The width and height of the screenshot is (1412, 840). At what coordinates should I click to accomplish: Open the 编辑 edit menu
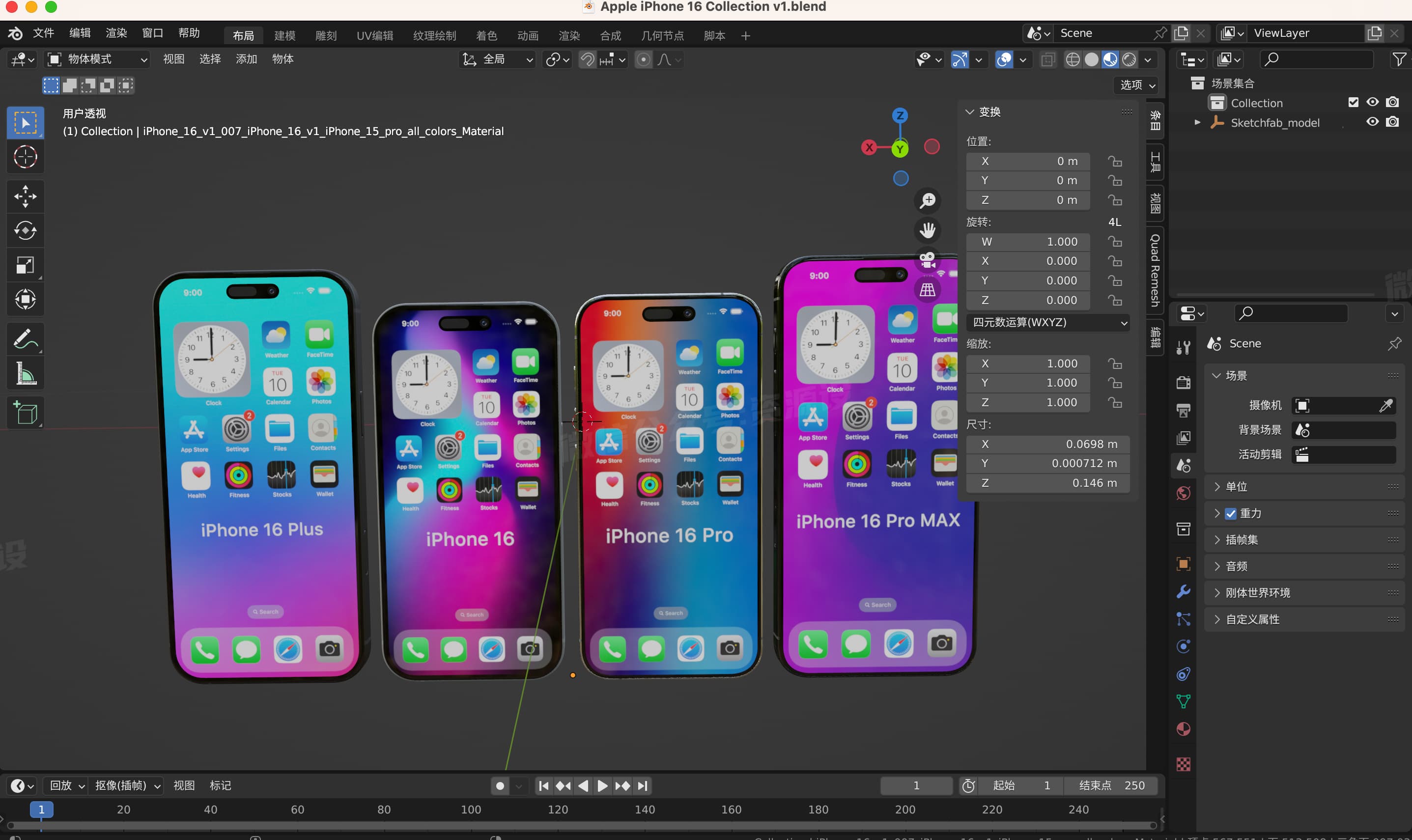pos(80,33)
